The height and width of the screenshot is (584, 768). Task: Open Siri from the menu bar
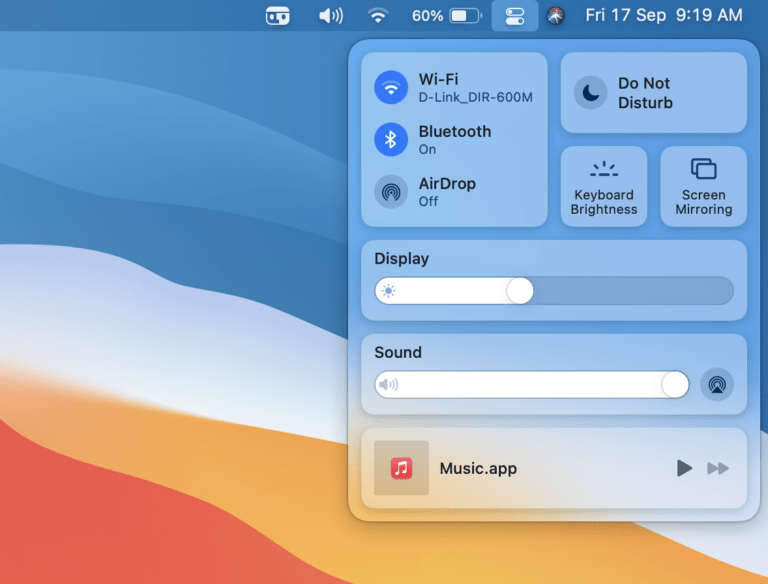555,16
